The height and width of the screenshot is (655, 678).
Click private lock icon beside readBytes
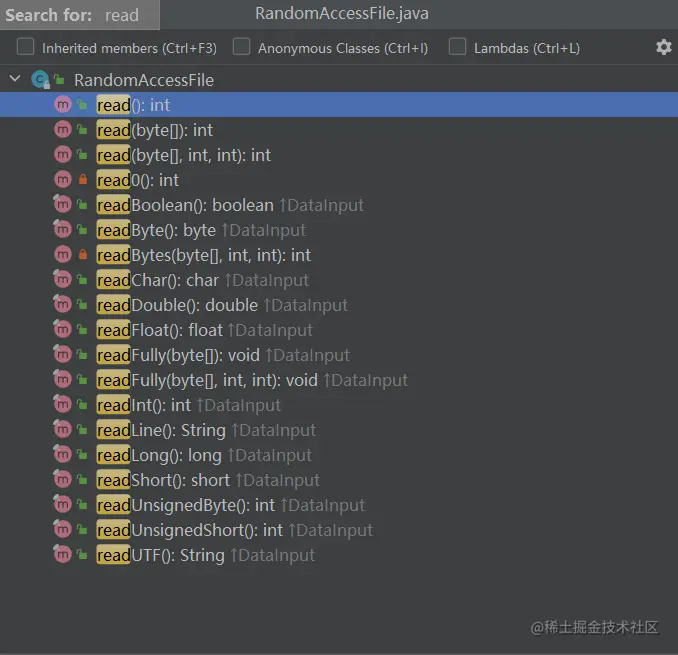(x=83, y=254)
